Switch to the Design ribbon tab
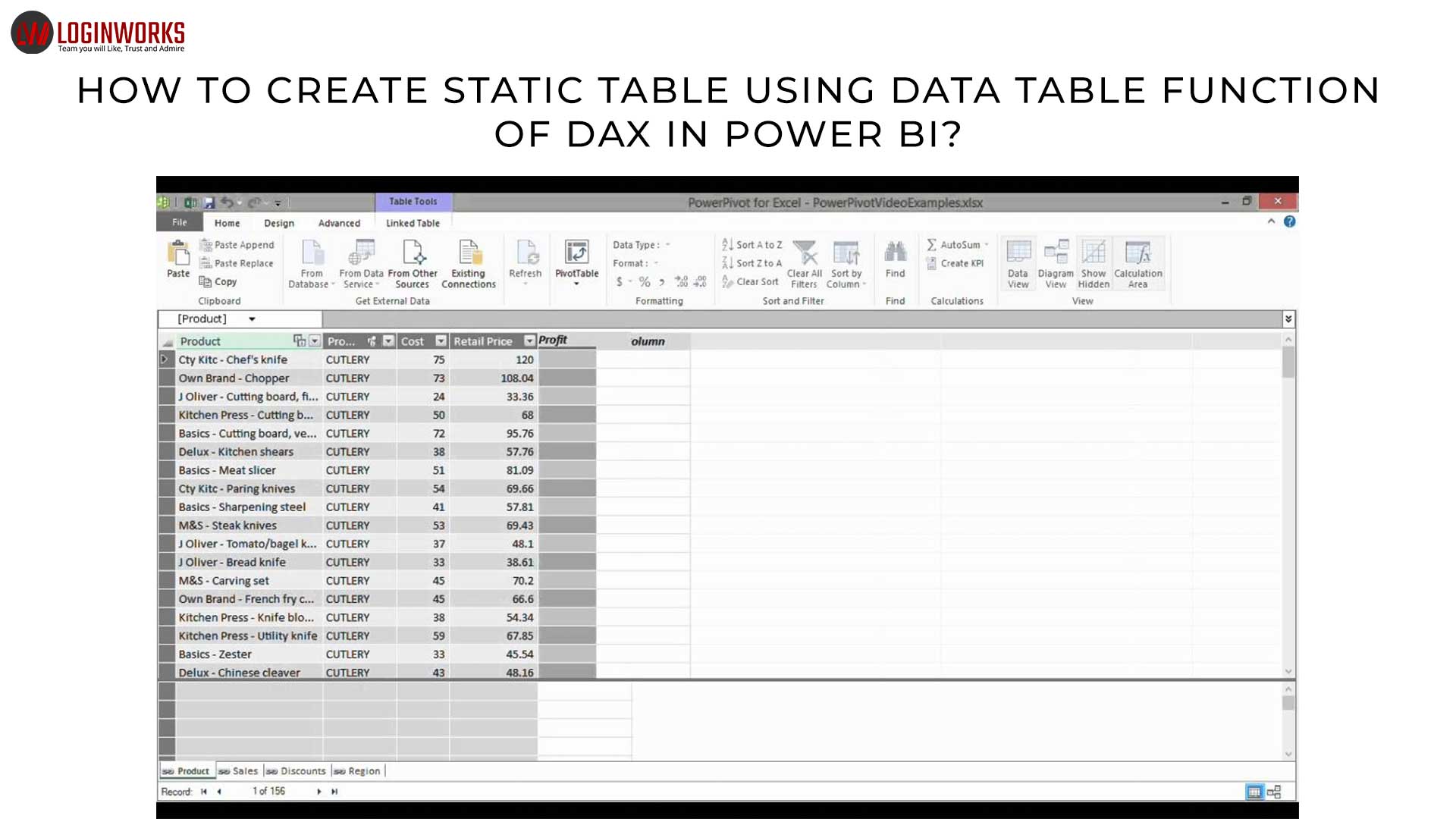Viewport: 1456px width, 819px height. coord(278,223)
